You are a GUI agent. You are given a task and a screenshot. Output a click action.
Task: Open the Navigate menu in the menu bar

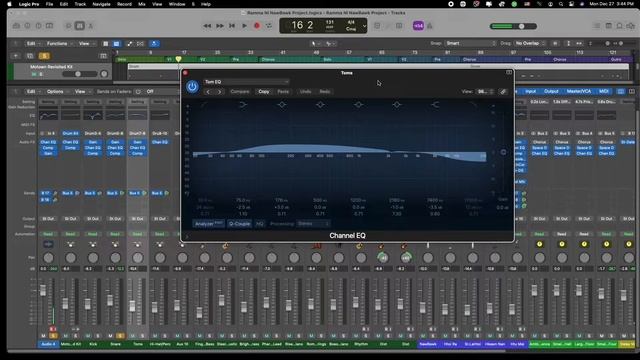click(101, 4)
